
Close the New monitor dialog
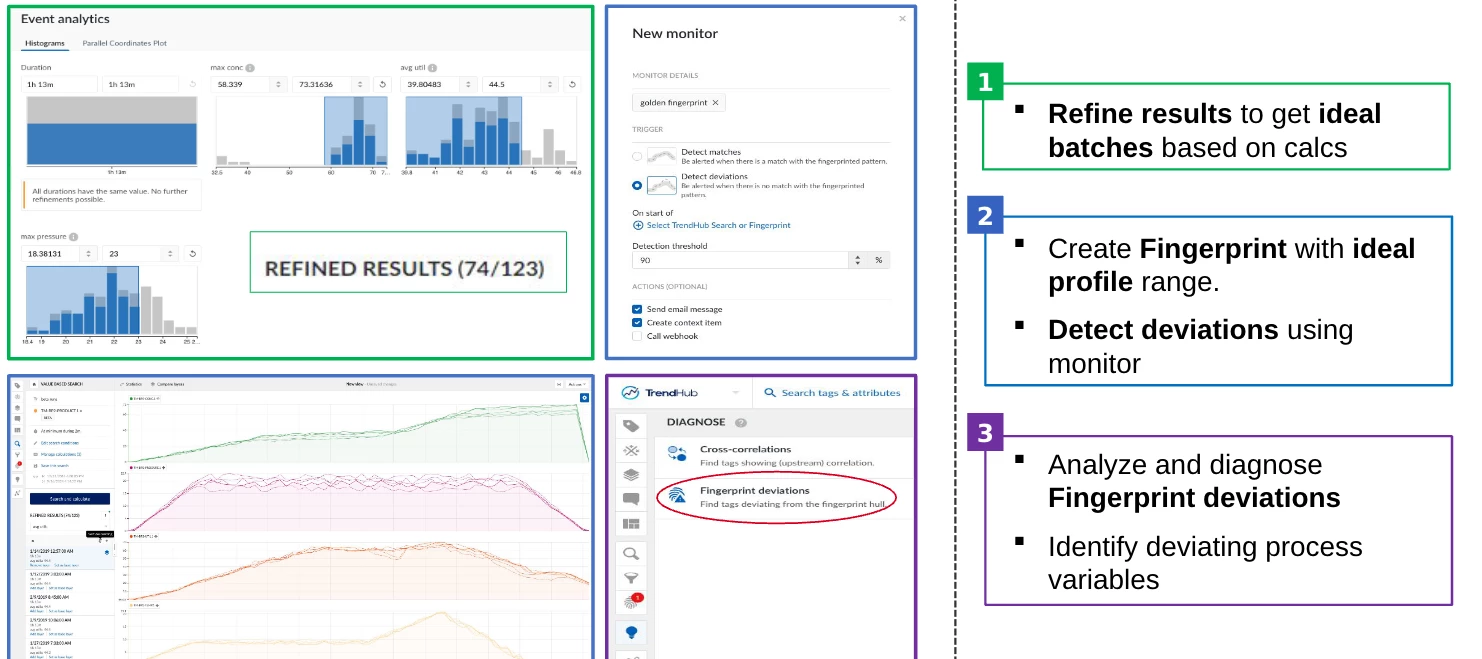(902, 18)
